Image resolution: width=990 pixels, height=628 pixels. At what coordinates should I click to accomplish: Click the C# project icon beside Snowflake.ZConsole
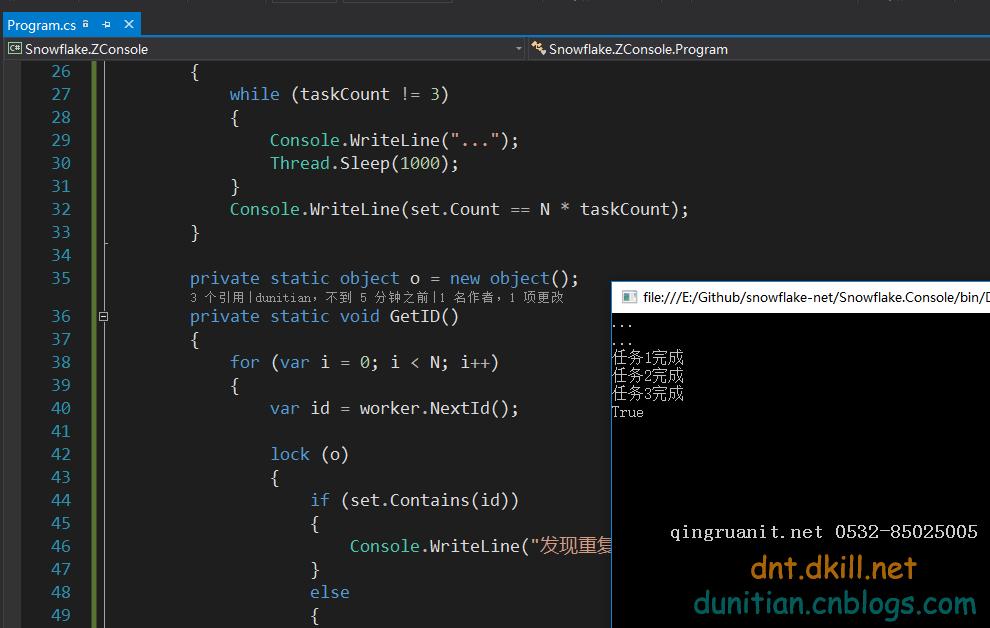15,49
